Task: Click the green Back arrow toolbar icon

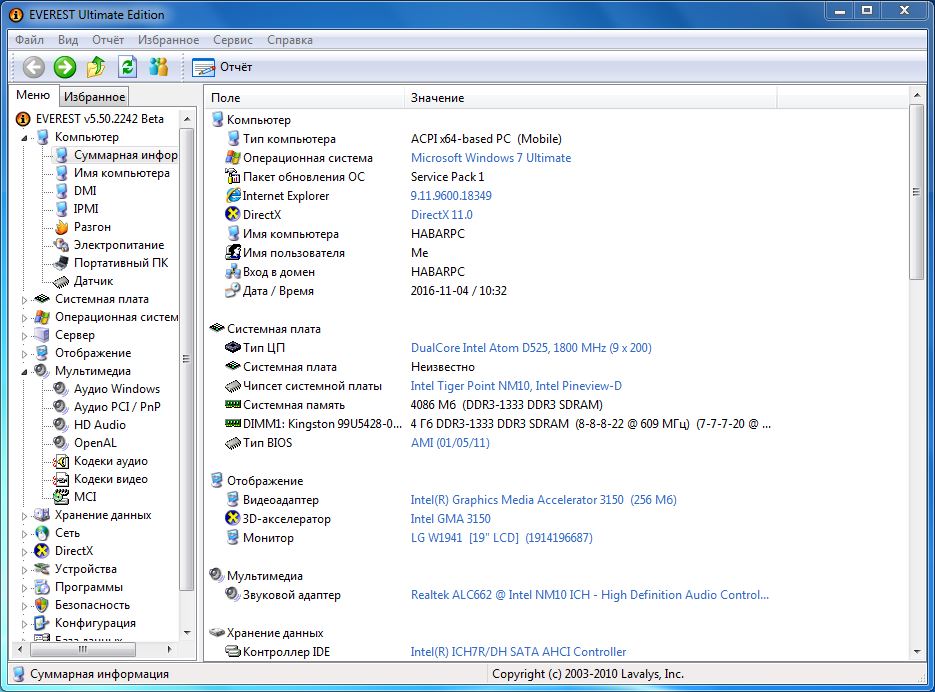Action: [34, 67]
